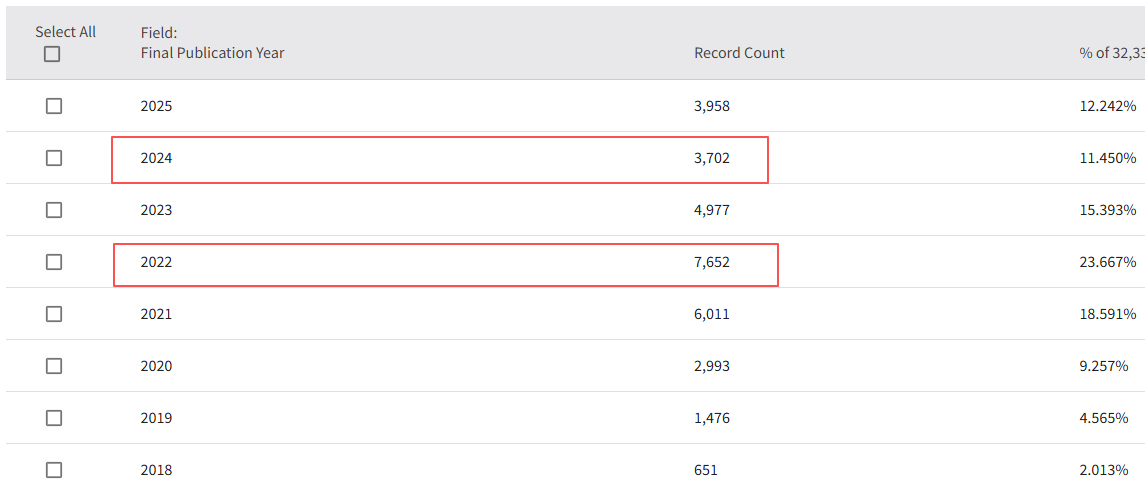Toggle the checkbox for 2021

tap(54, 314)
